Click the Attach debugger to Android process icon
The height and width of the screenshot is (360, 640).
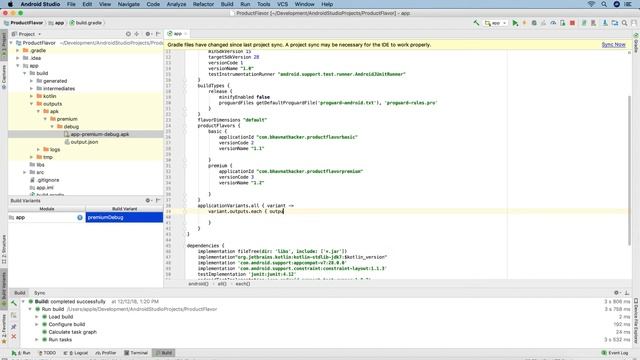[x=563, y=23]
